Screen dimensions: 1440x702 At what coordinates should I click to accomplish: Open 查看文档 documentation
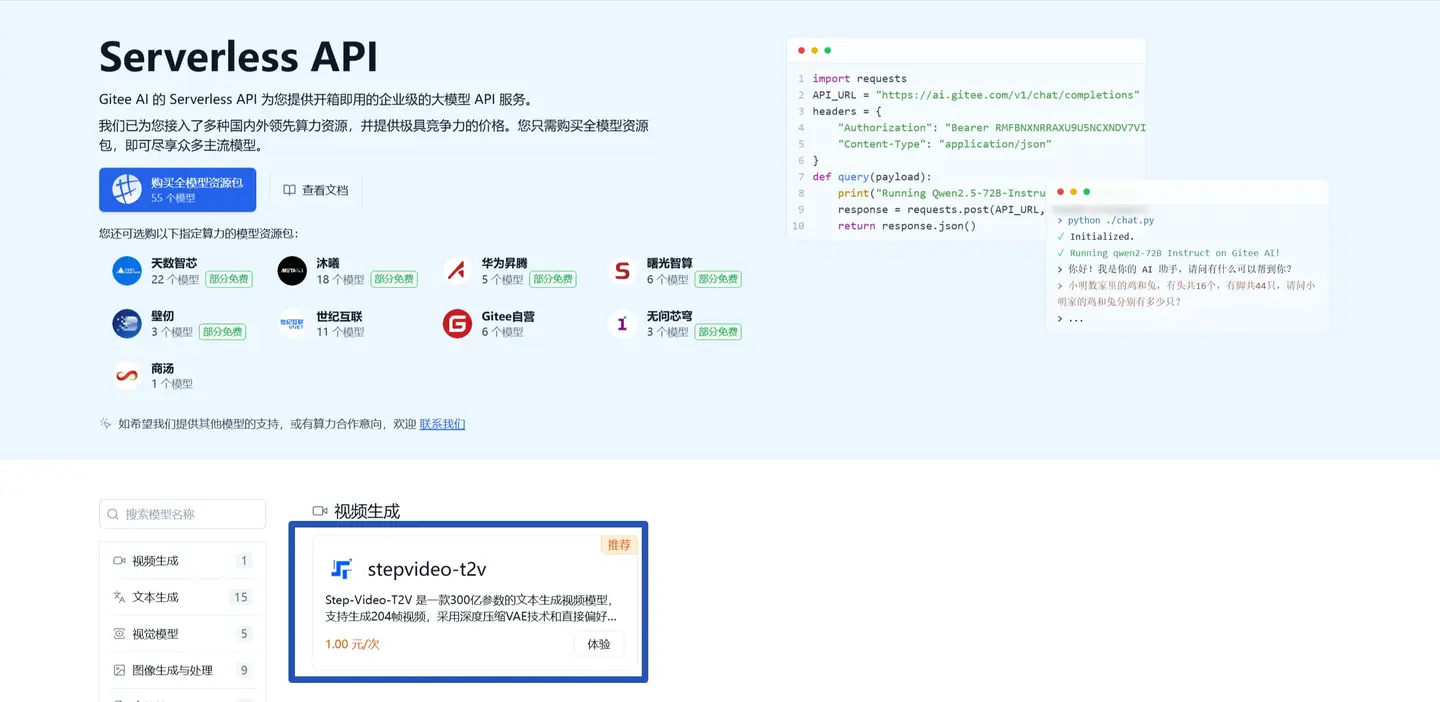click(315, 189)
